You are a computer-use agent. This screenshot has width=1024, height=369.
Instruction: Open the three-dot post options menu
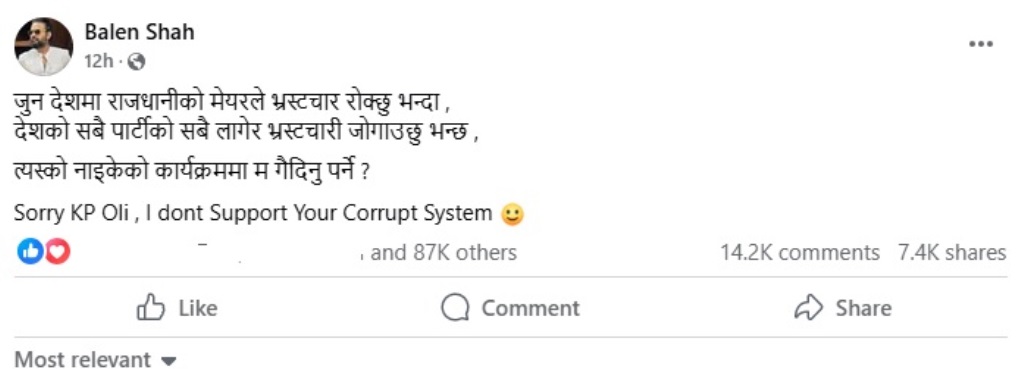click(x=980, y=44)
